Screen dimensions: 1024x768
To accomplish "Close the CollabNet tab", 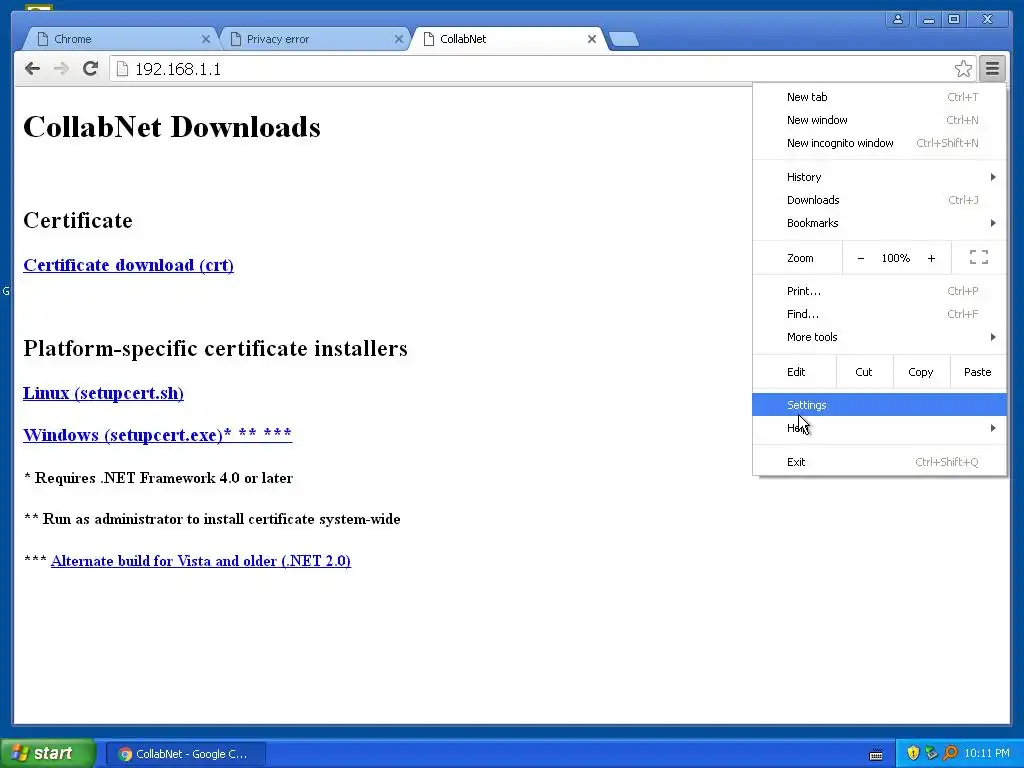I will (592, 39).
